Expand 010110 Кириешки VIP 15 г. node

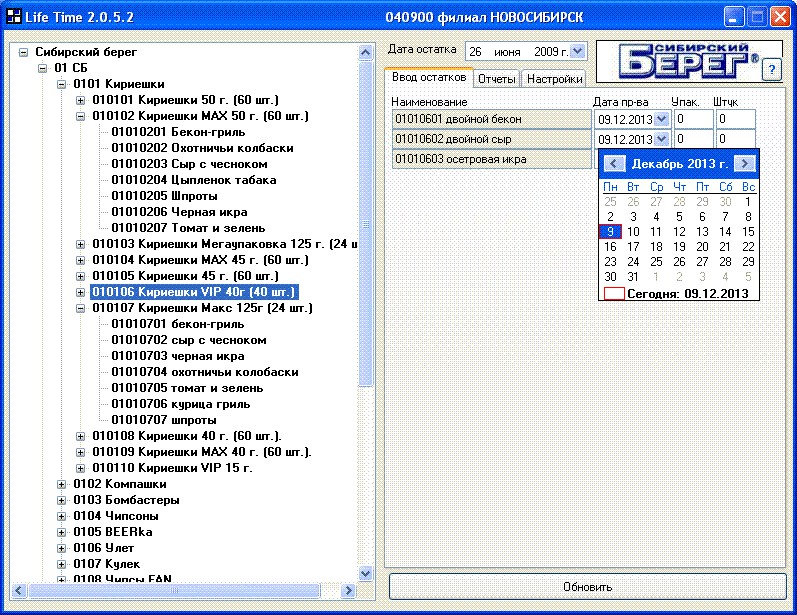tap(80, 468)
